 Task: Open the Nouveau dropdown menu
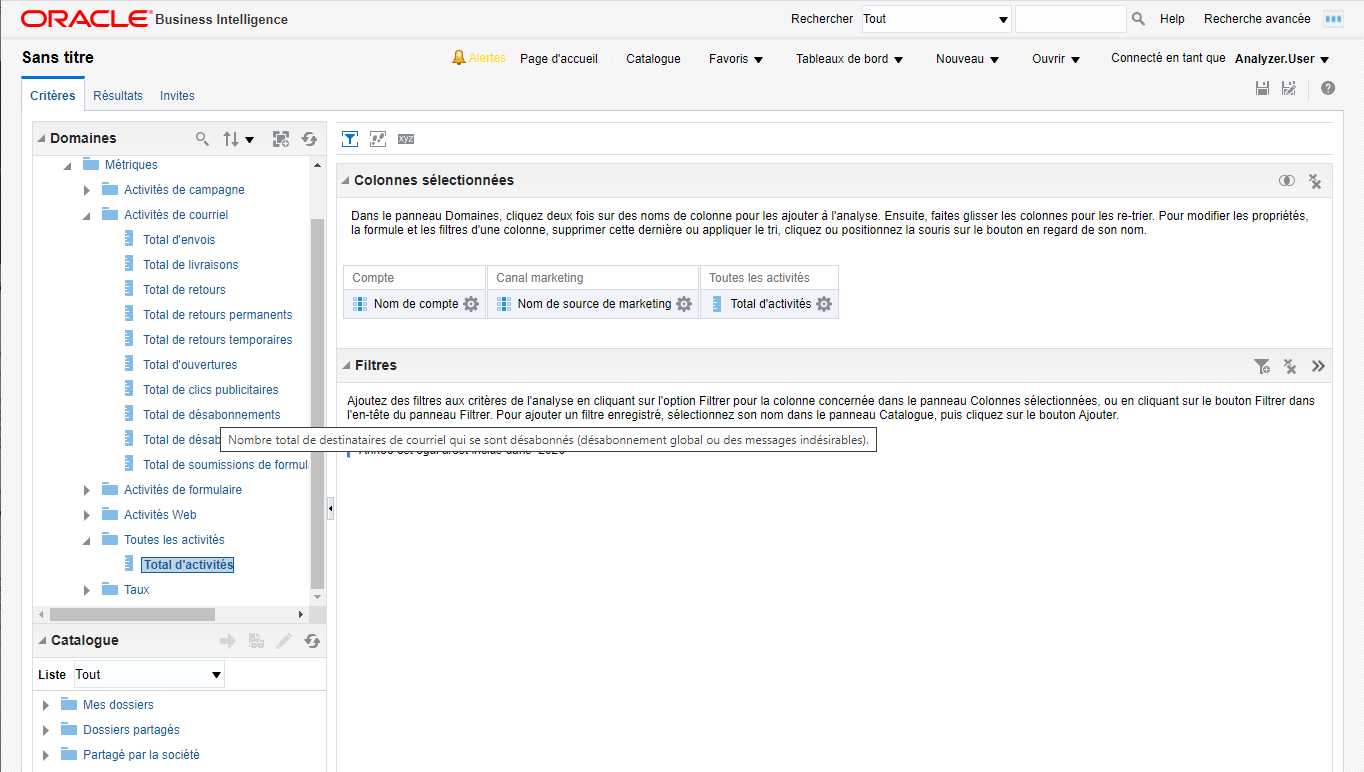[x=967, y=59]
